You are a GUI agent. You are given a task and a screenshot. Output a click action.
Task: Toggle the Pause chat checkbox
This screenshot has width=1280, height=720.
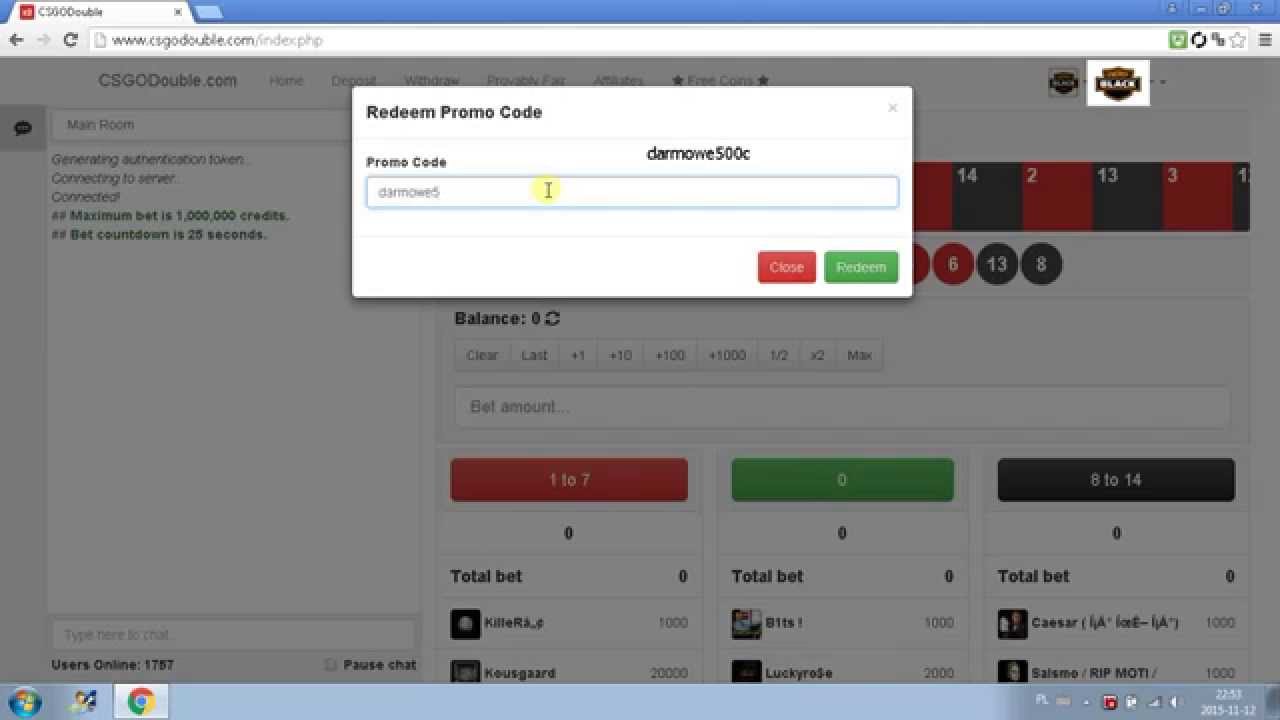point(331,665)
